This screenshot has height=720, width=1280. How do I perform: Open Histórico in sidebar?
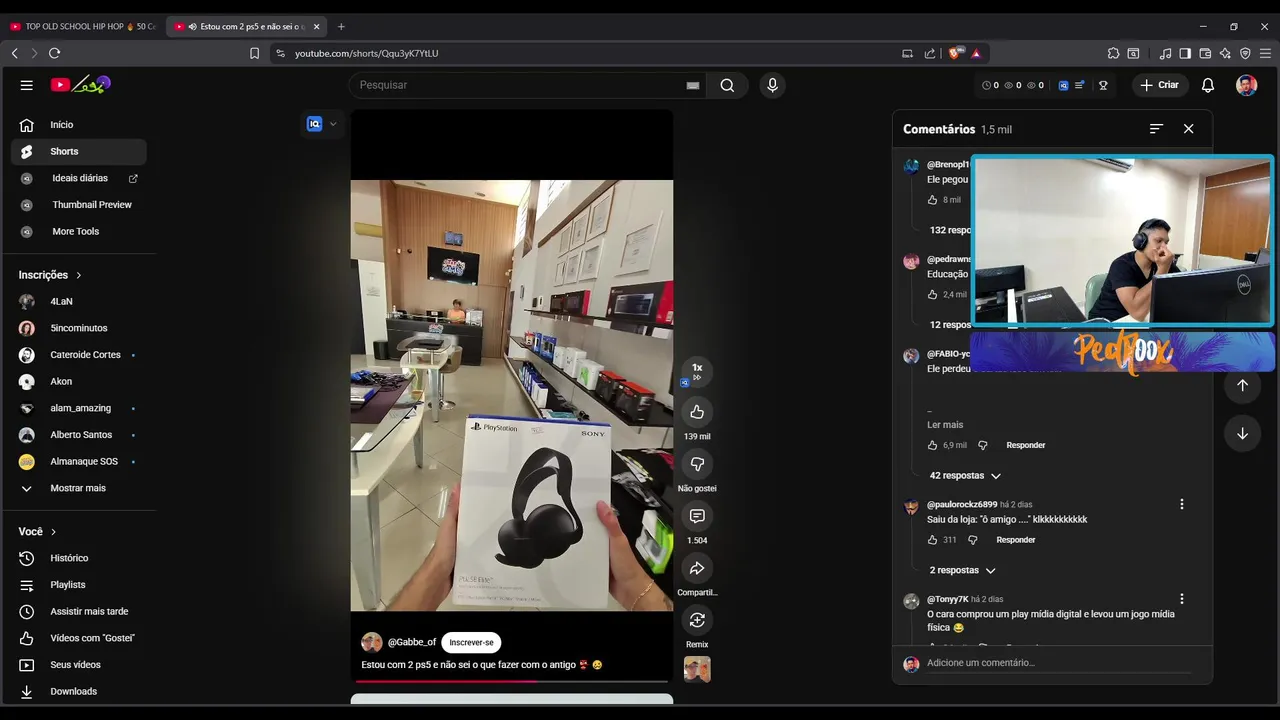pyautogui.click(x=78, y=558)
